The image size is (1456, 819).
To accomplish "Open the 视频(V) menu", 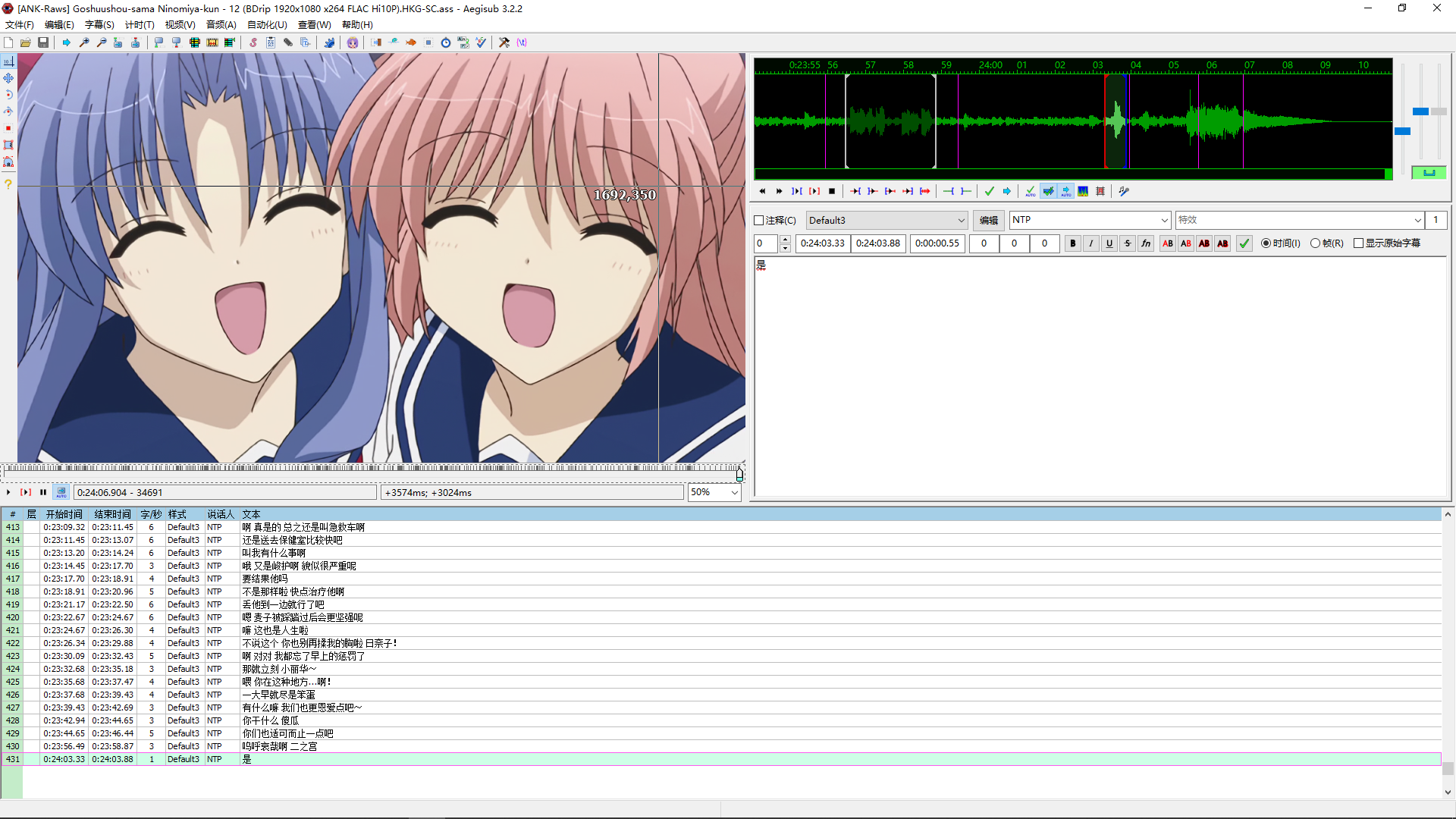I will point(180,25).
